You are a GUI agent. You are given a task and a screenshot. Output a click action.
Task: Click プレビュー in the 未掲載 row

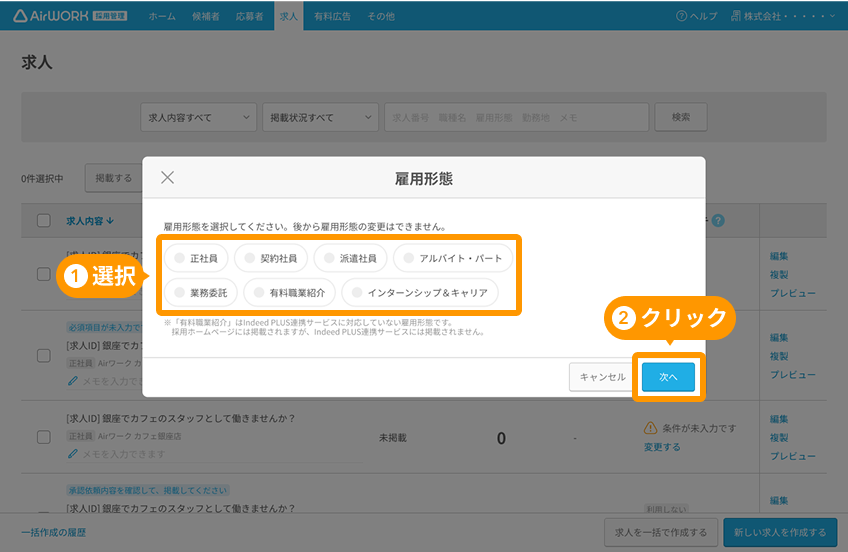[793, 456]
